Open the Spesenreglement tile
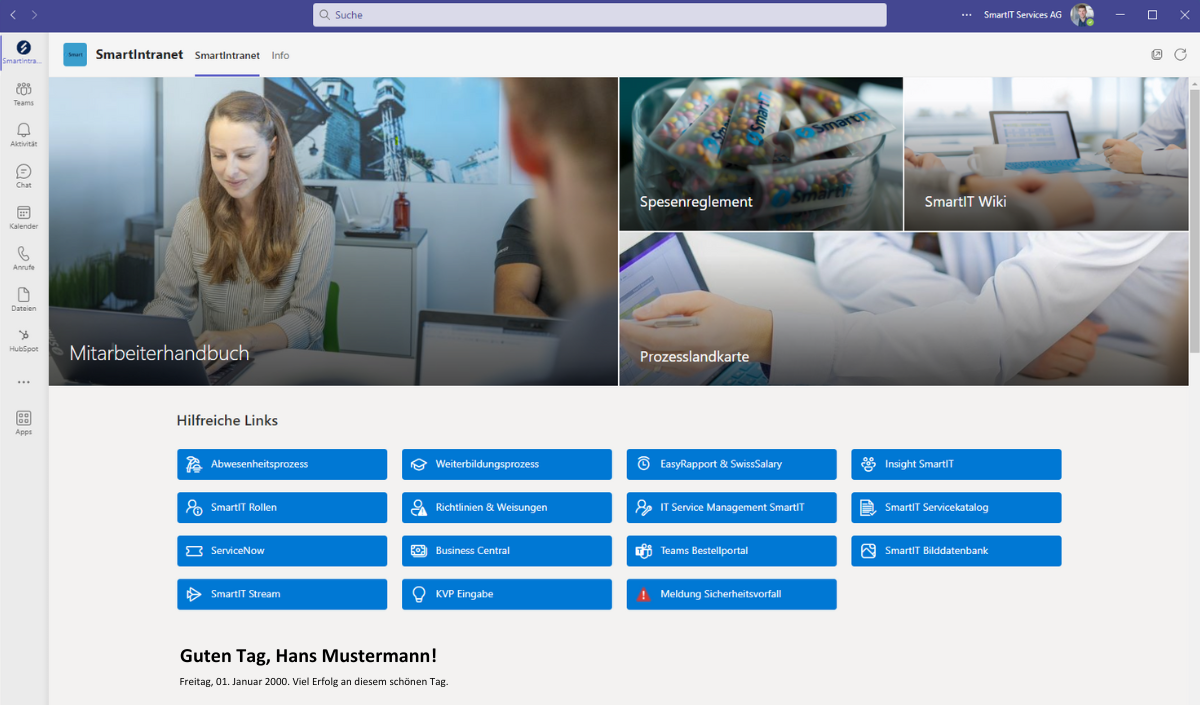 point(761,154)
